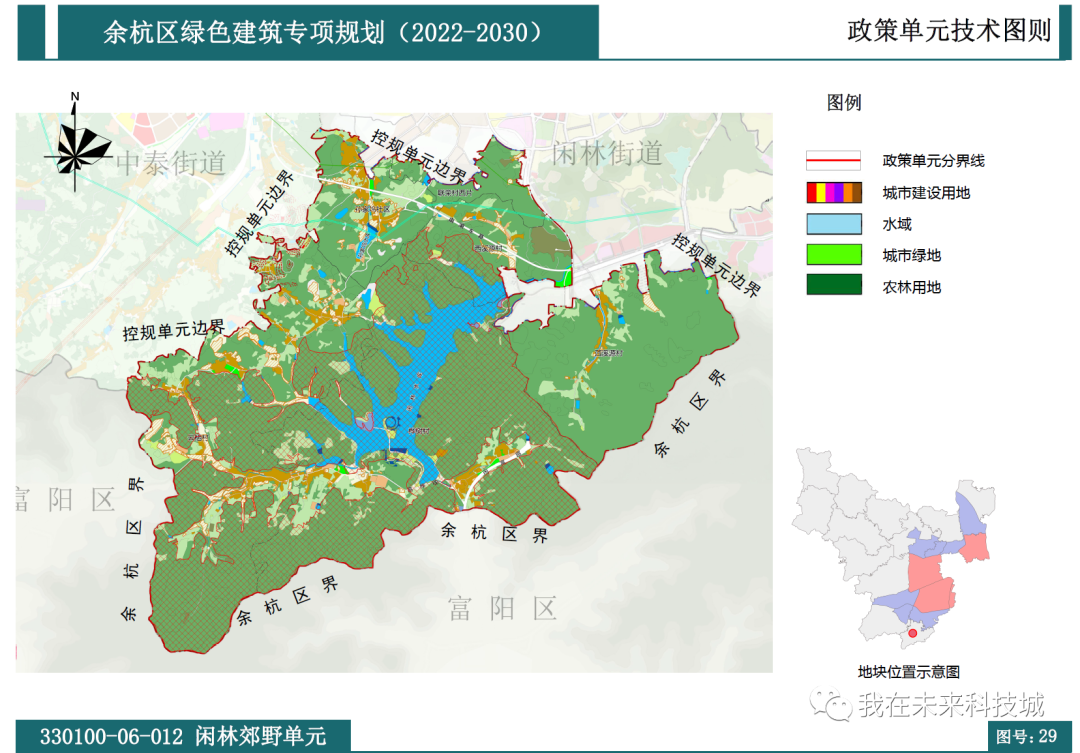Viewport: 1080px width, 753px height.
Task: Click the horizontal 控规单元边界 map label
Action: [174, 331]
